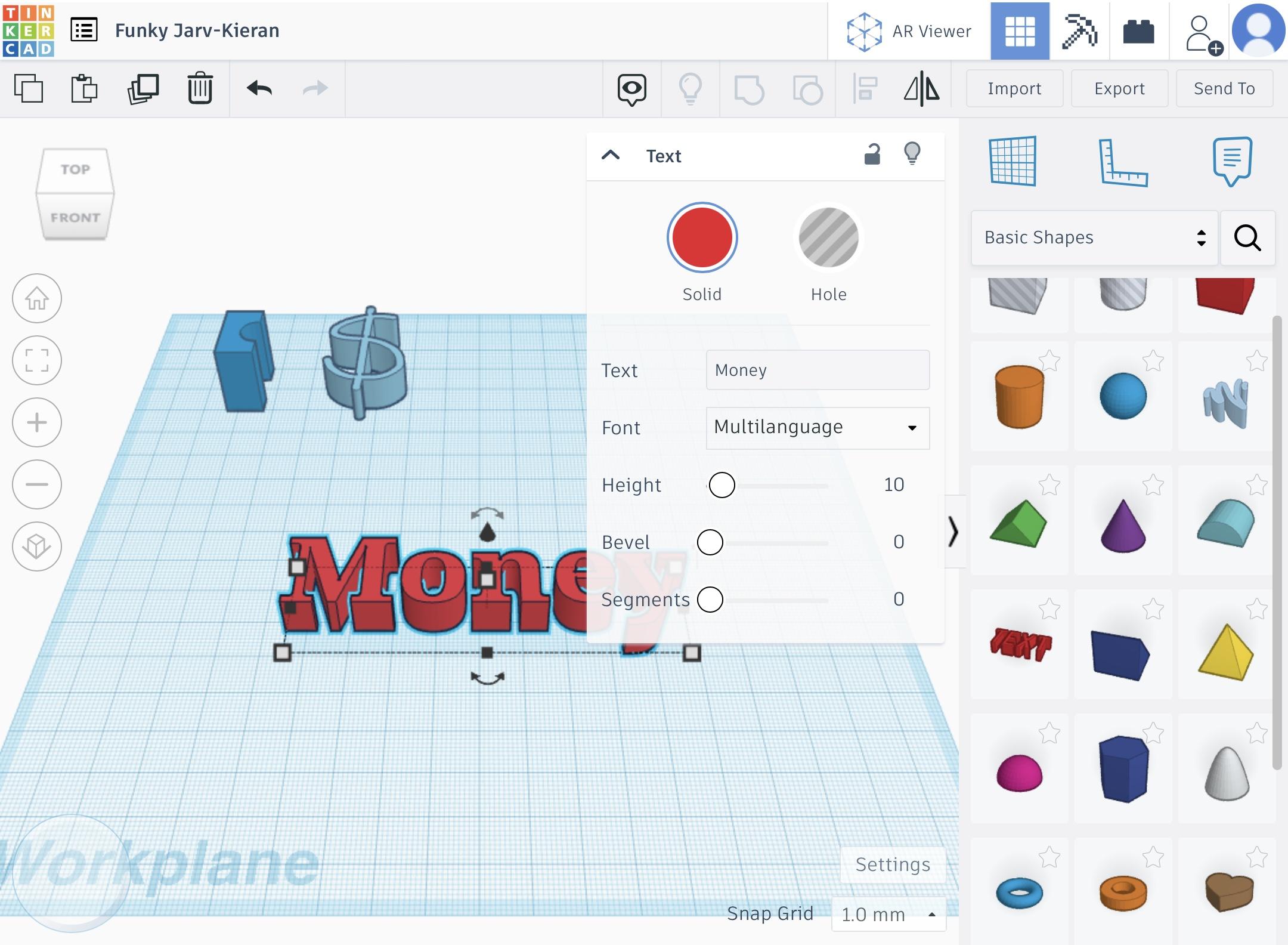Viewport: 1288px width, 945px height.
Task: Open the Basic Shapes category dropdown
Action: [x=1094, y=237]
